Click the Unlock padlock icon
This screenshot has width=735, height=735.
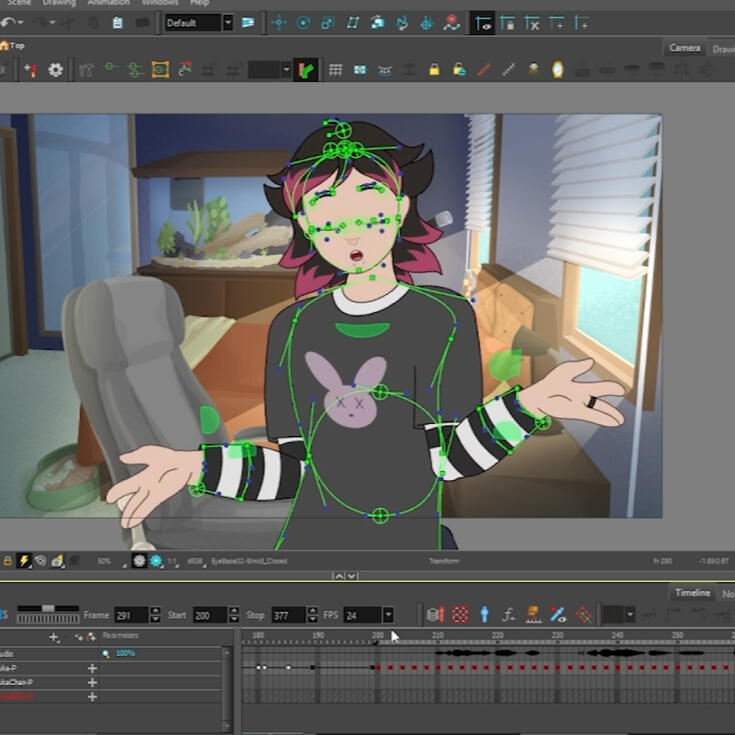459,70
